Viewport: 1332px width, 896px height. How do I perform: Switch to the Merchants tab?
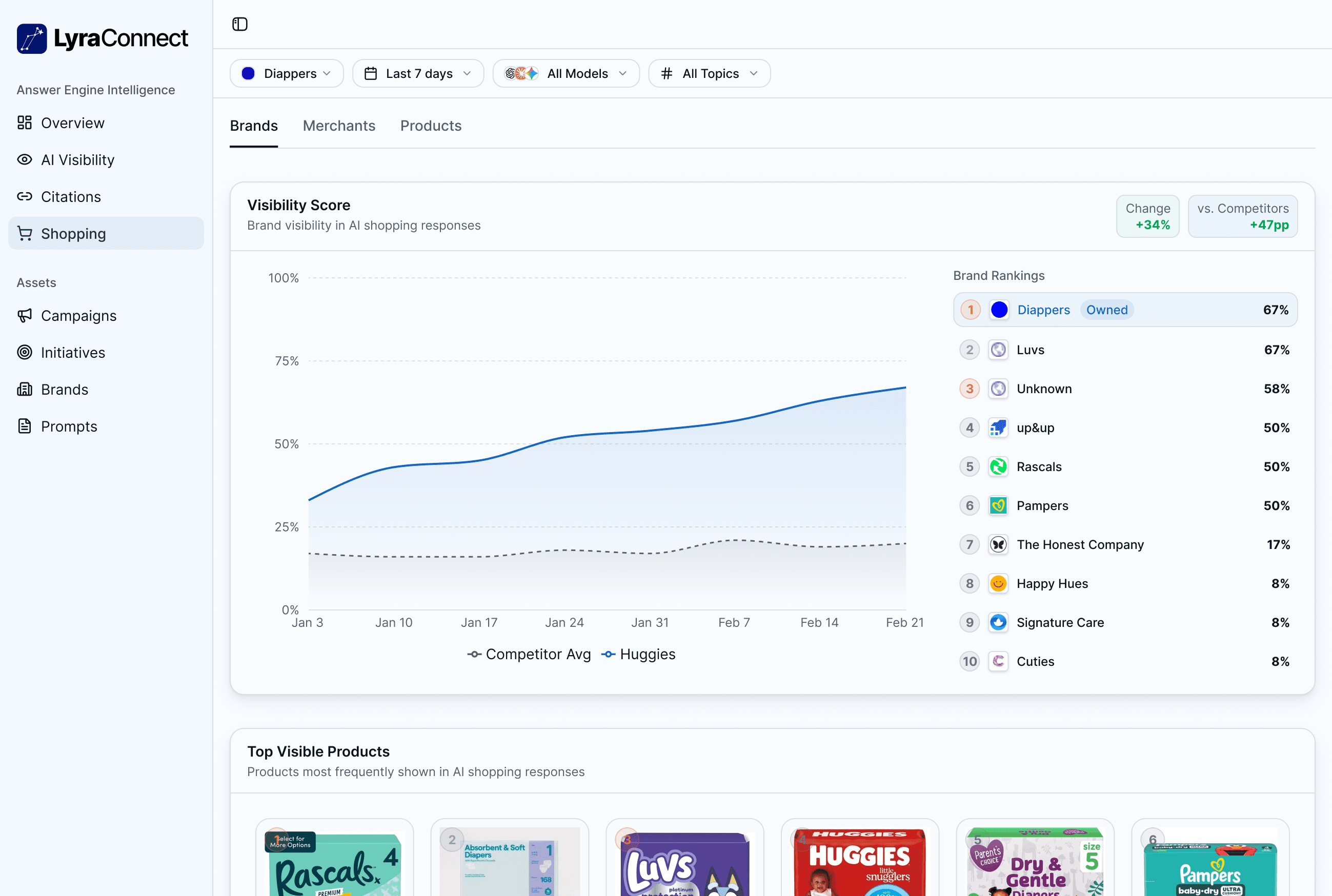coord(339,126)
